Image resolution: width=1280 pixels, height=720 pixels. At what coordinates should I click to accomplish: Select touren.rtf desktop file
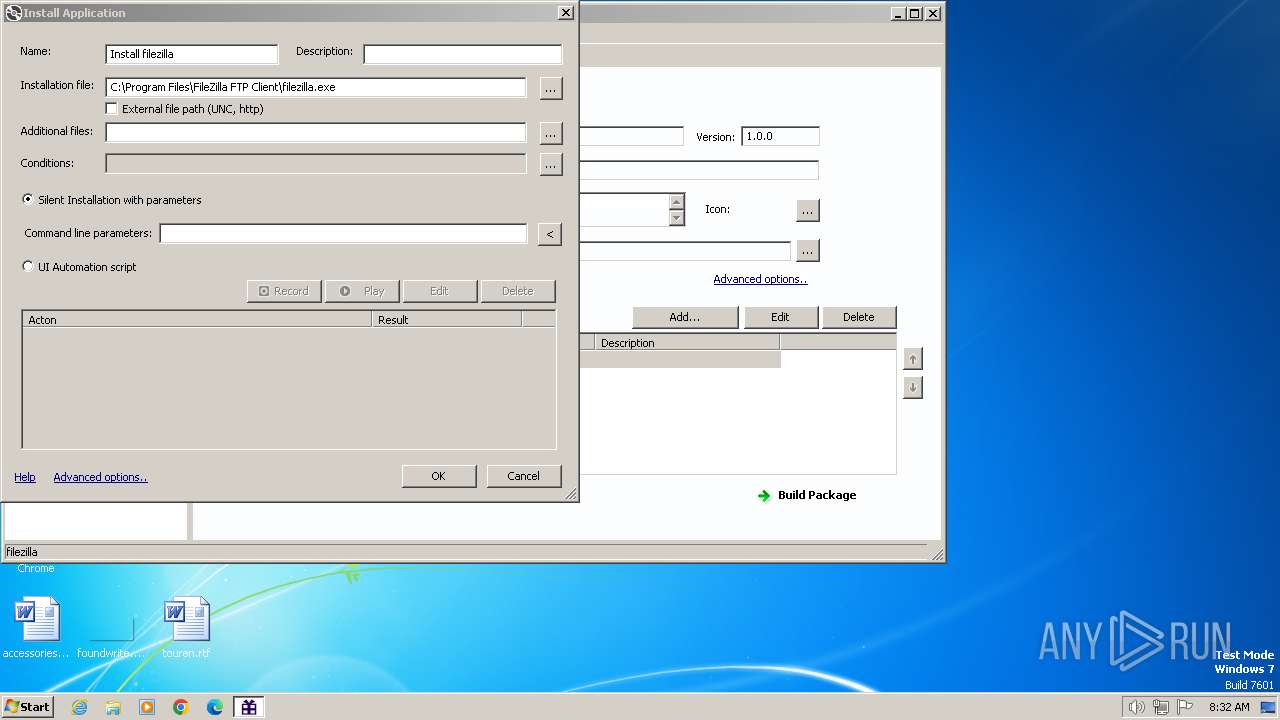[186, 627]
